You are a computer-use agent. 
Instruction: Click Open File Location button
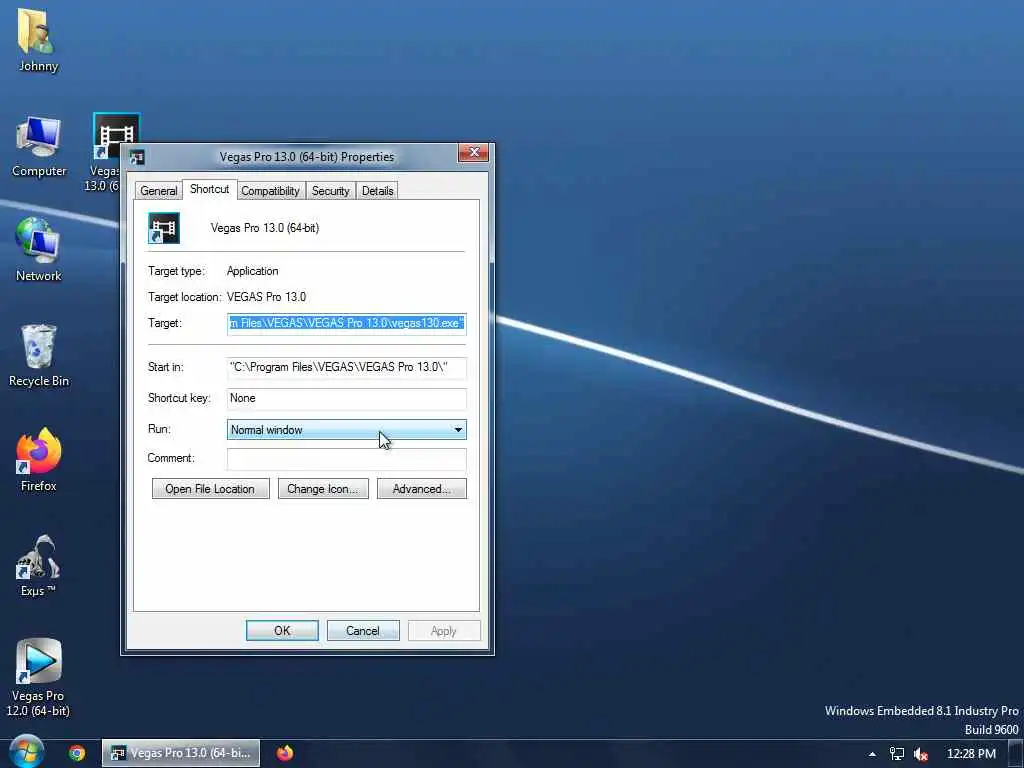pos(210,489)
